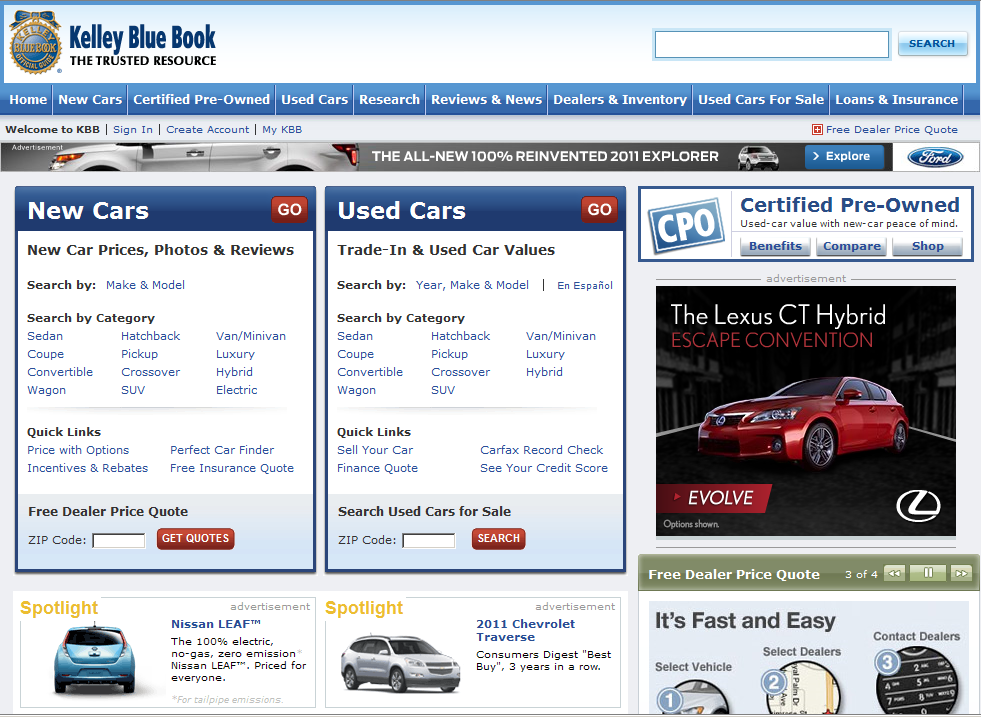Image resolution: width=981 pixels, height=717 pixels.
Task: Open the New Cars navigation tab
Action: pos(90,99)
